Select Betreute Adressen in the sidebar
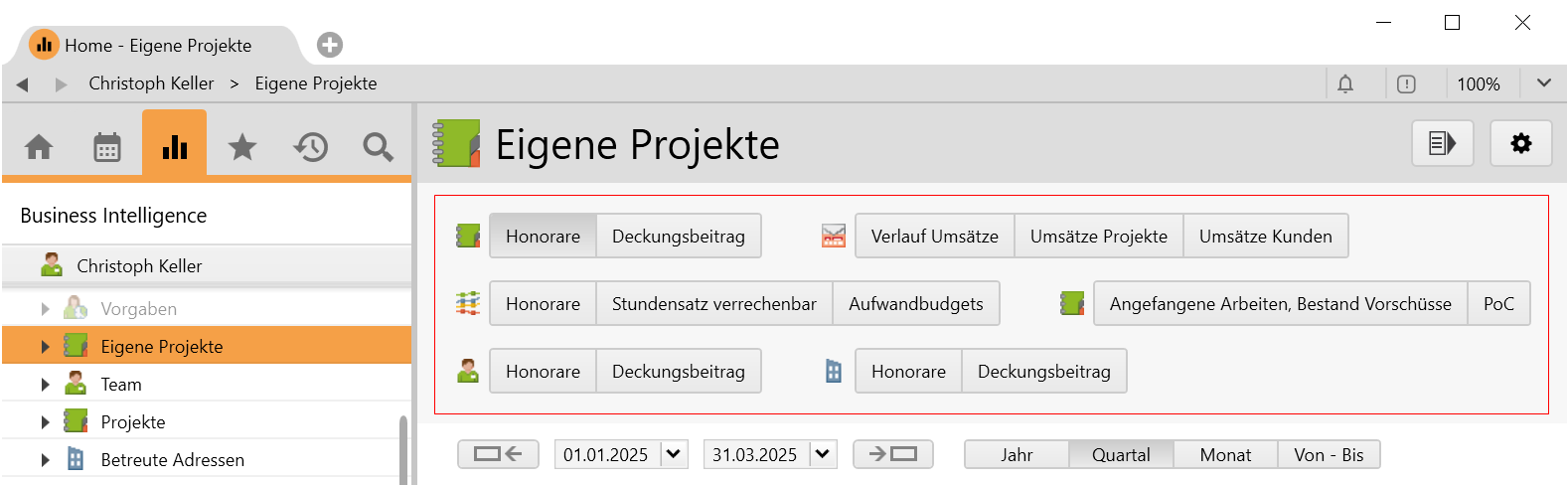Viewport: 1568px width, 485px height. click(172, 460)
